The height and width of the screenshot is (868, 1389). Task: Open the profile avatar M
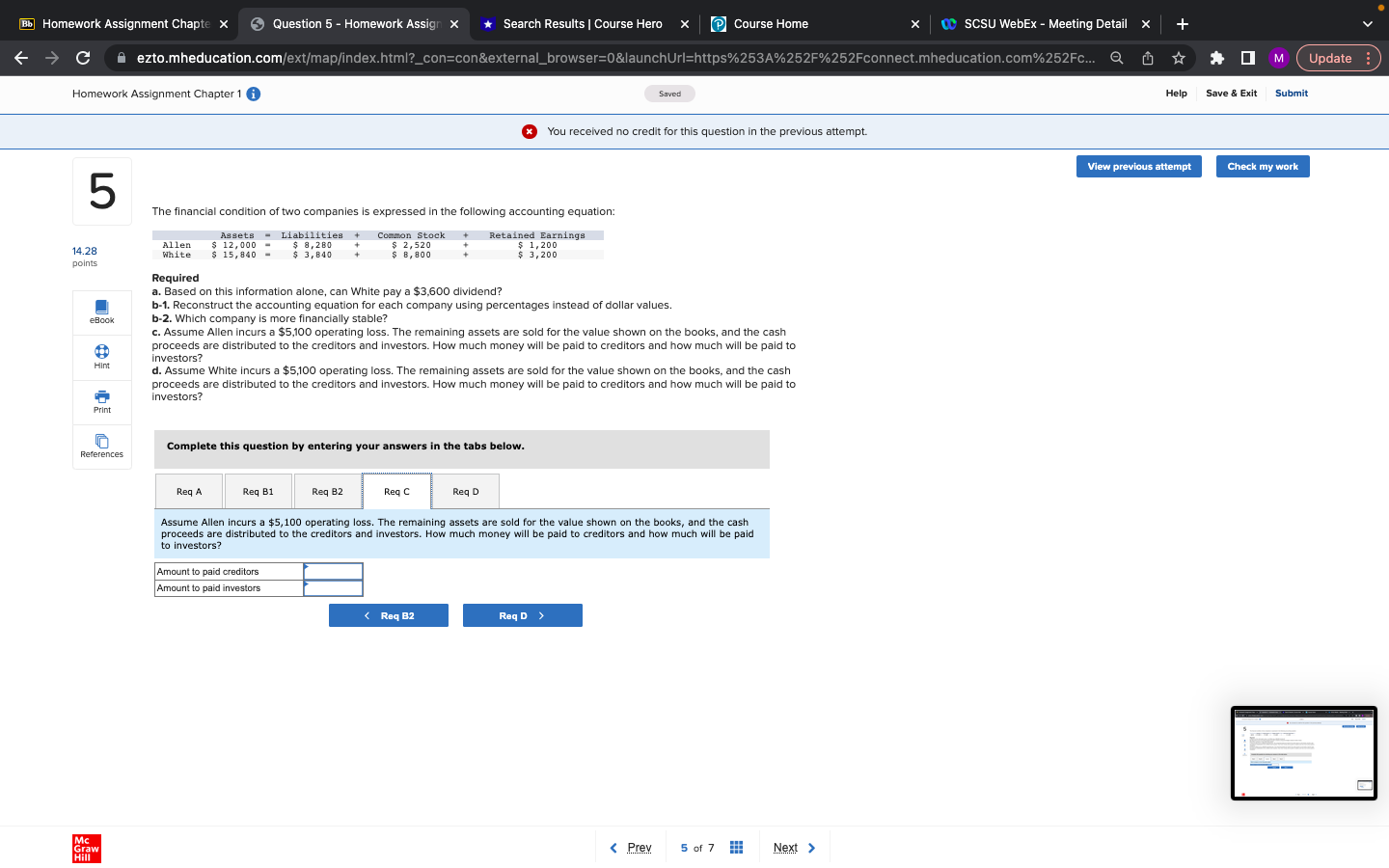[x=1279, y=58]
